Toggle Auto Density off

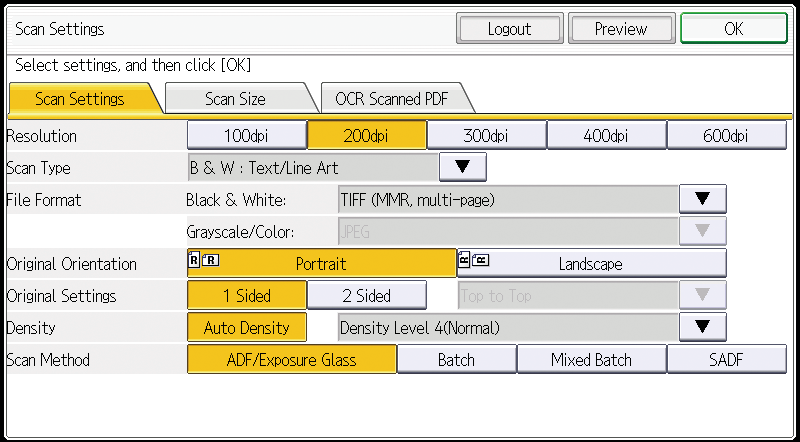click(246, 327)
